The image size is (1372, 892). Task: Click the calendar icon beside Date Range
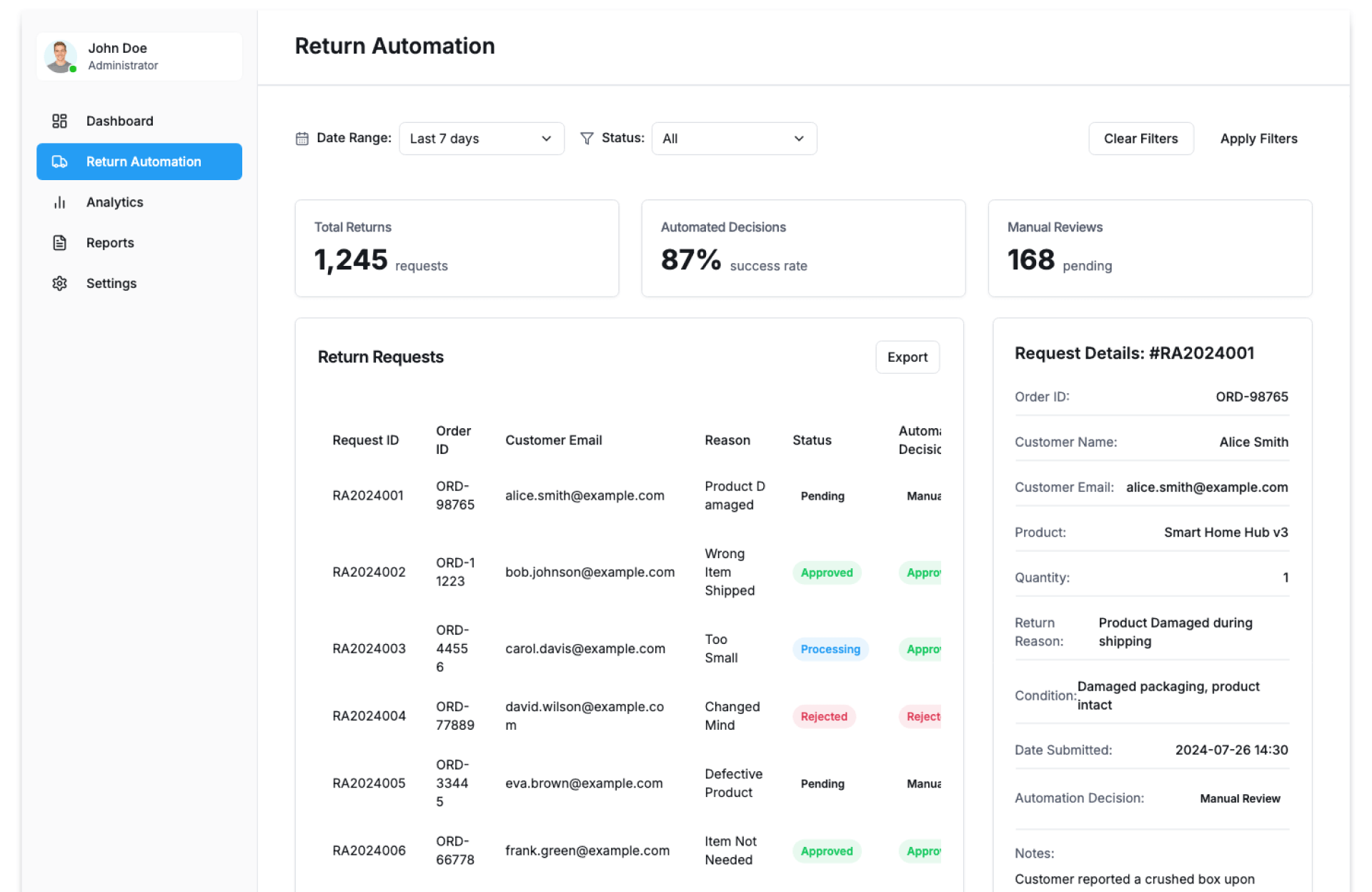(302, 139)
